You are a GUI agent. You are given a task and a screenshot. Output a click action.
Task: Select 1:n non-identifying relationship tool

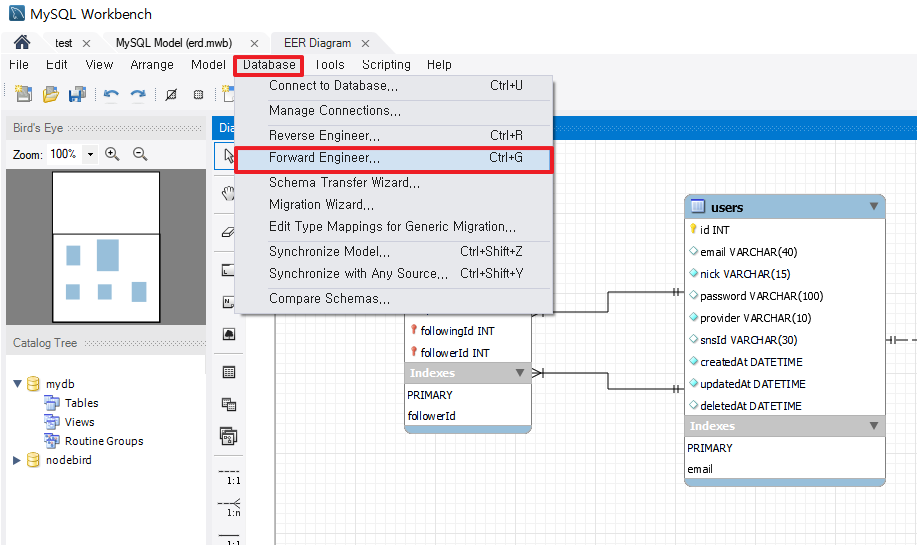(229, 508)
